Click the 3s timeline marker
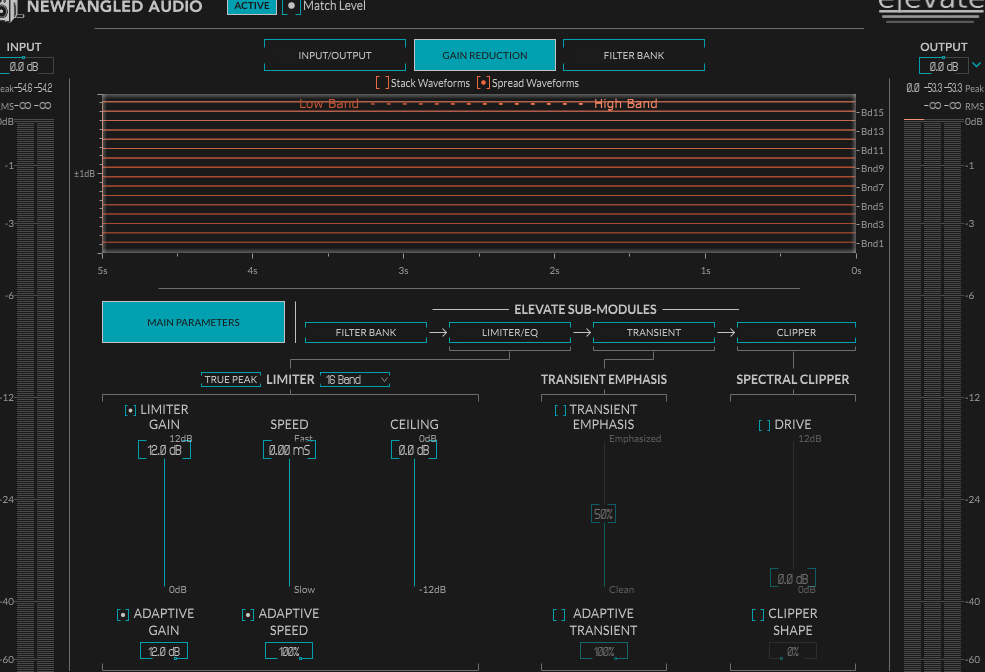Viewport: 985px width, 672px height. (x=403, y=271)
